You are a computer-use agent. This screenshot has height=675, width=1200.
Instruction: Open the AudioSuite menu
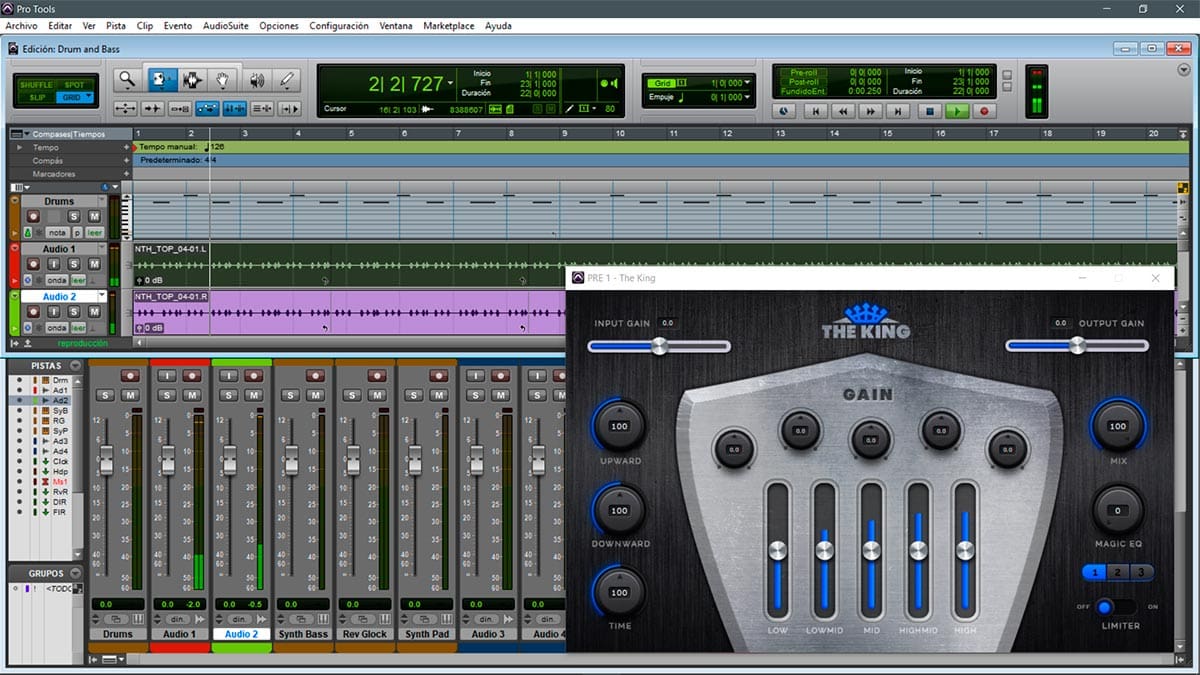pyautogui.click(x=226, y=25)
